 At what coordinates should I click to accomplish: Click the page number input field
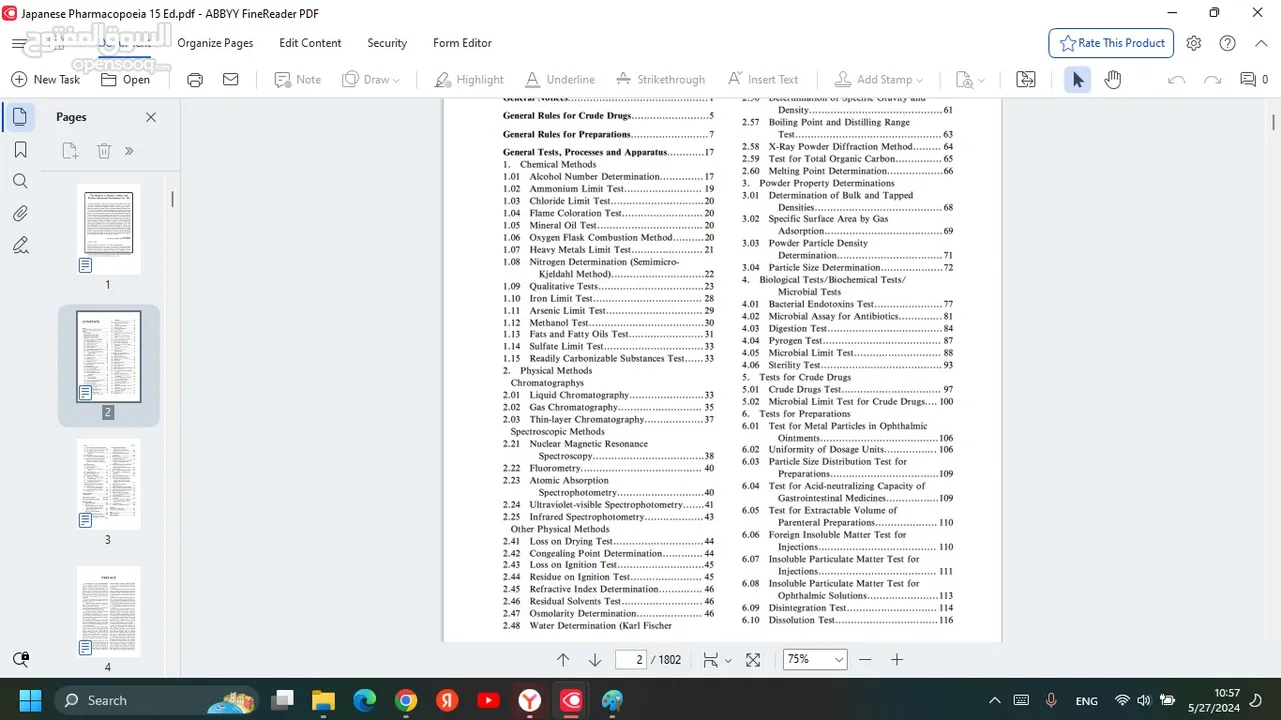point(630,660)
